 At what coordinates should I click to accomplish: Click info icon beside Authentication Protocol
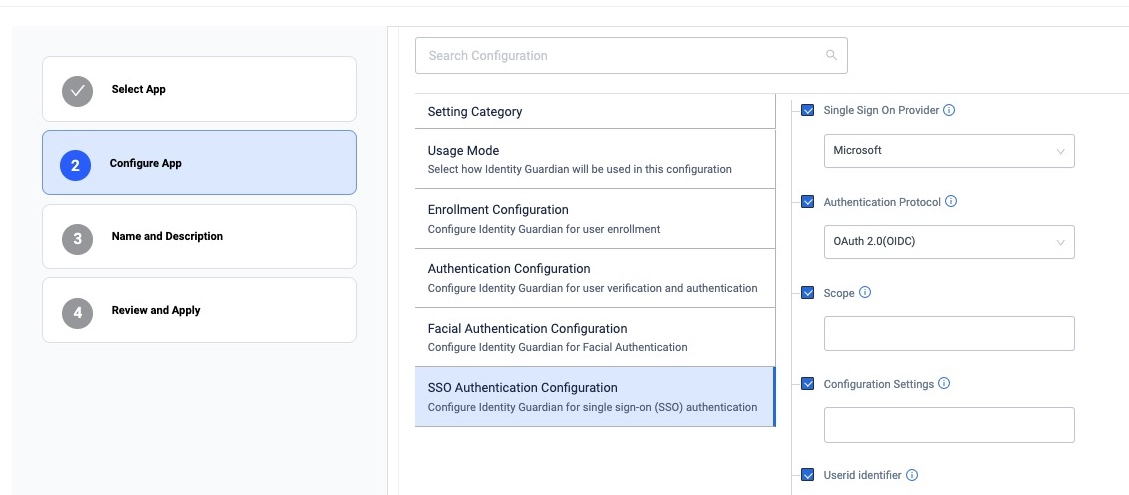click(x=951, y=202)
